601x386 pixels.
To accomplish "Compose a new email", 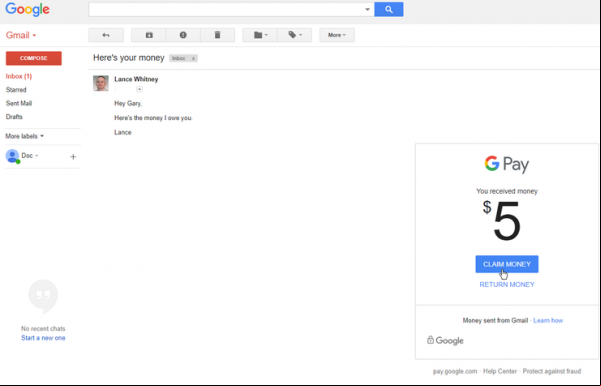I will 34,58.
